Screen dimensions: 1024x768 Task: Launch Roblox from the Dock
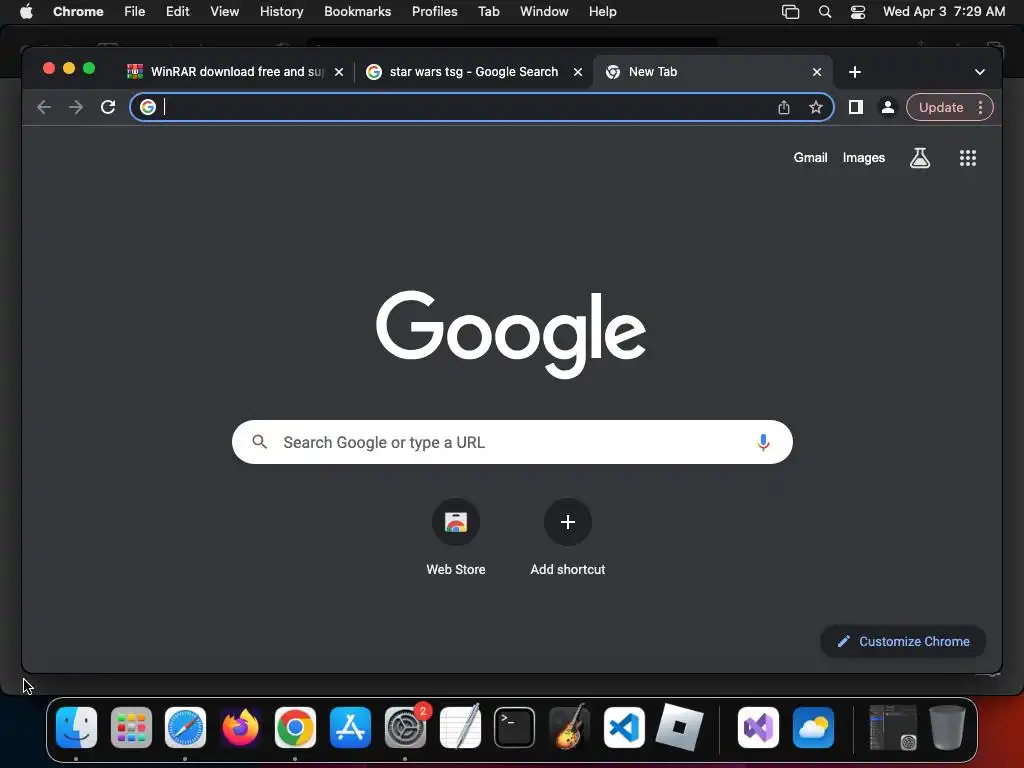pyautogui.click(x=679, y=728)
